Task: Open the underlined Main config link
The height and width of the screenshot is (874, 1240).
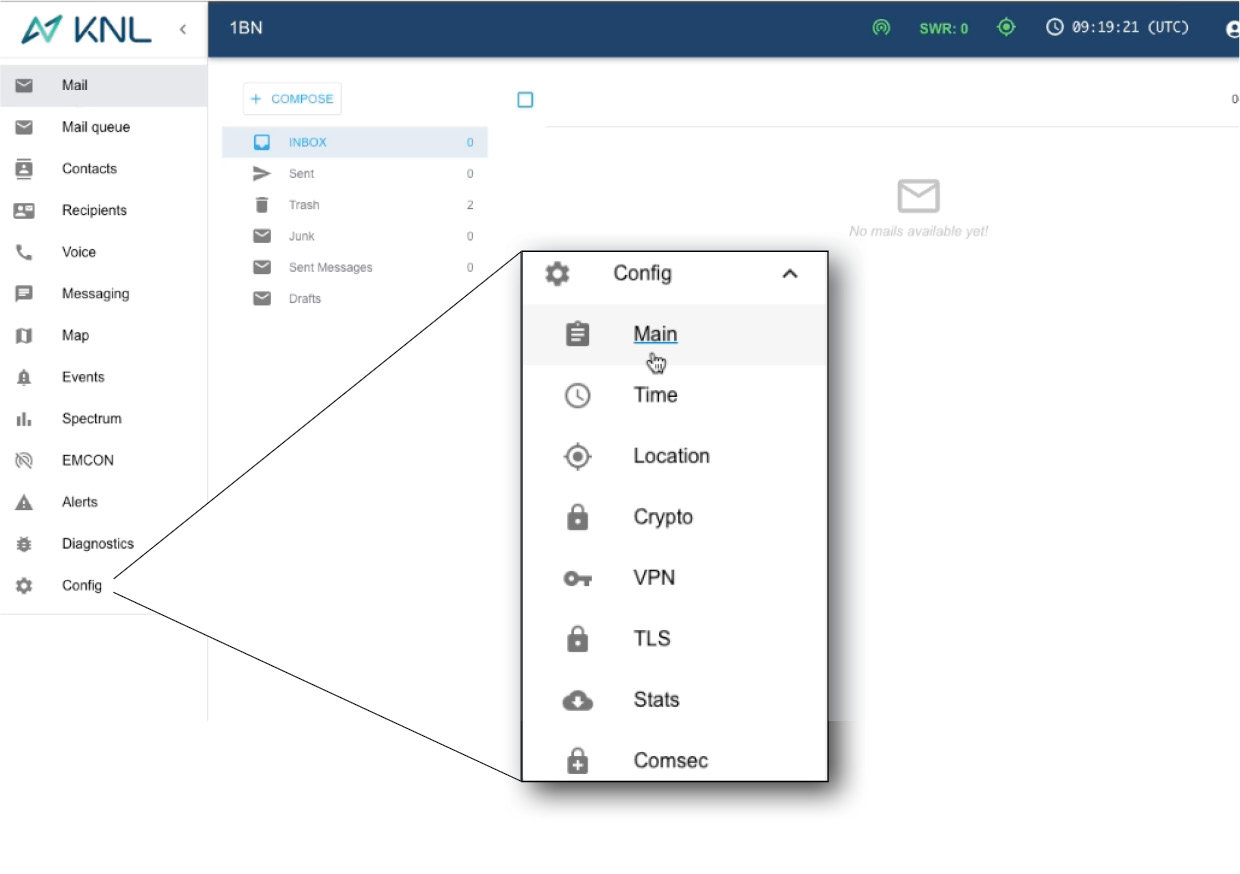Action: coord(655,333)
